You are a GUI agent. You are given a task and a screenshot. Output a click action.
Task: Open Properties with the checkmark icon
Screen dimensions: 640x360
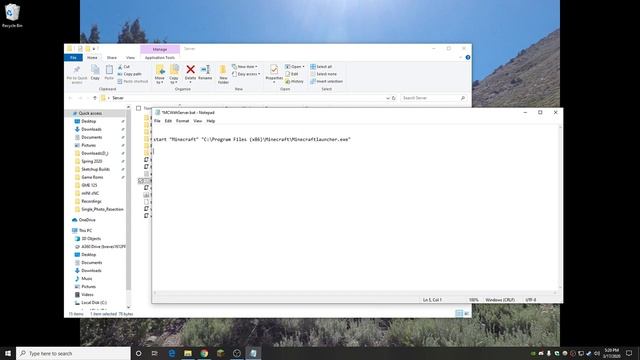(x=274, y=72)
